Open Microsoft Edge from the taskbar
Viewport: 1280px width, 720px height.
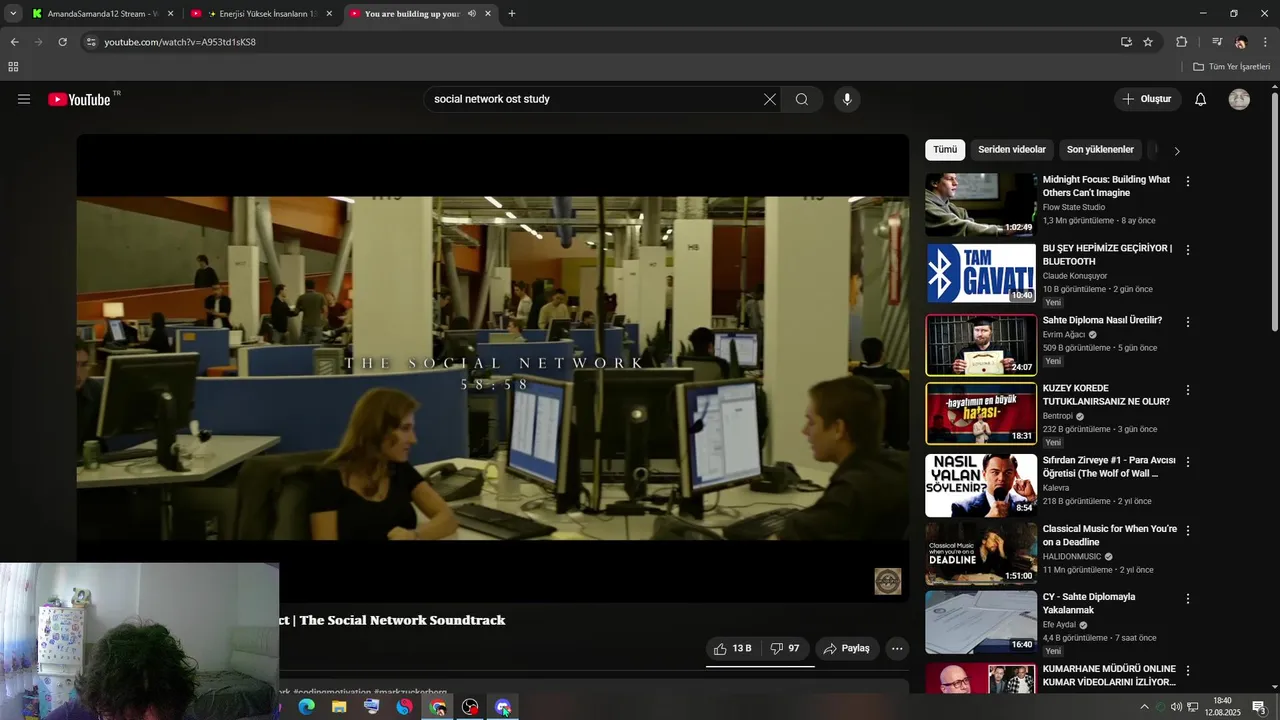coord(307,707)
